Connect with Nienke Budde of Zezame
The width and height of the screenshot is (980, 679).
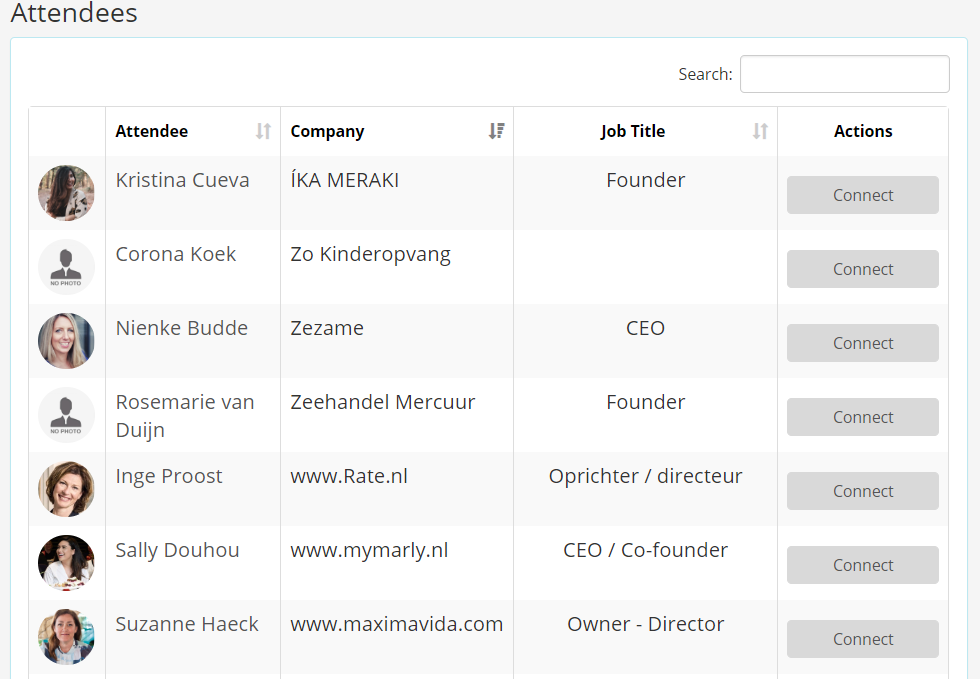pyautogui.click(x=862, y=343)
